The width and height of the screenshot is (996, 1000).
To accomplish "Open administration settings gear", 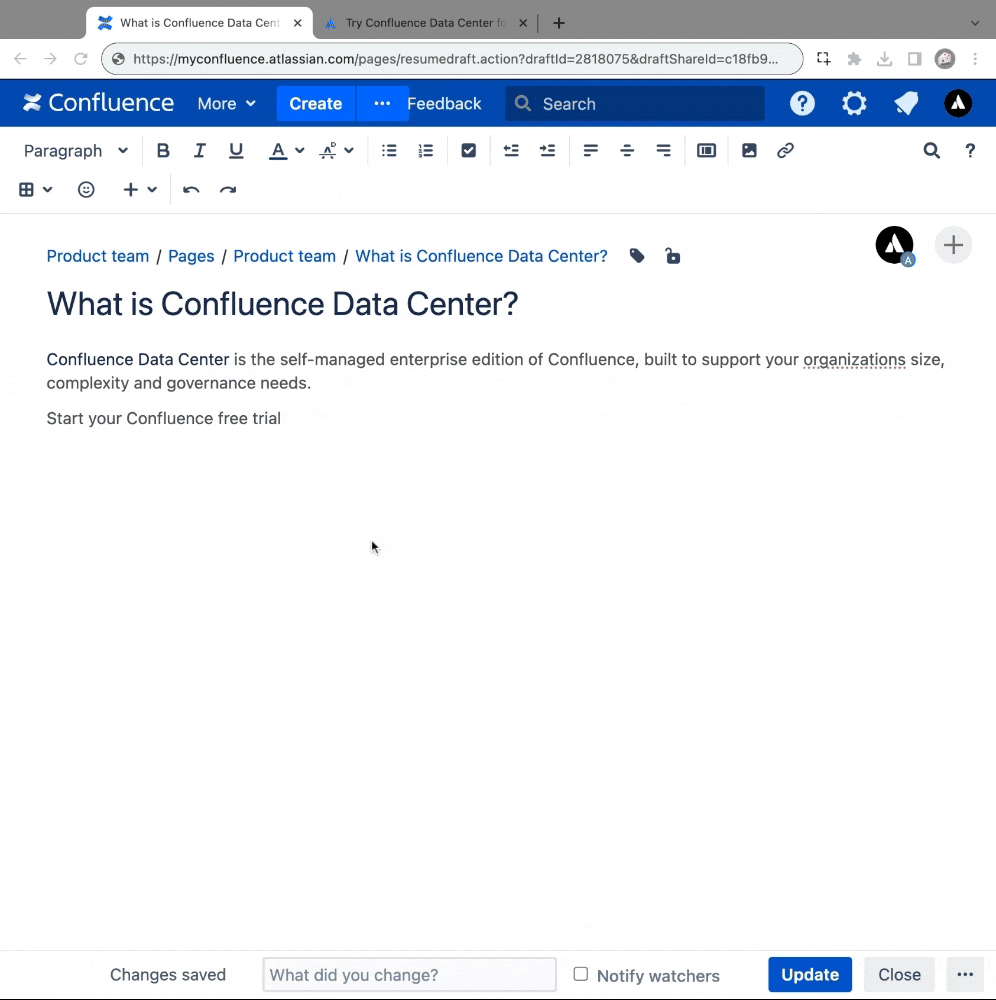I will coord(854,103).
